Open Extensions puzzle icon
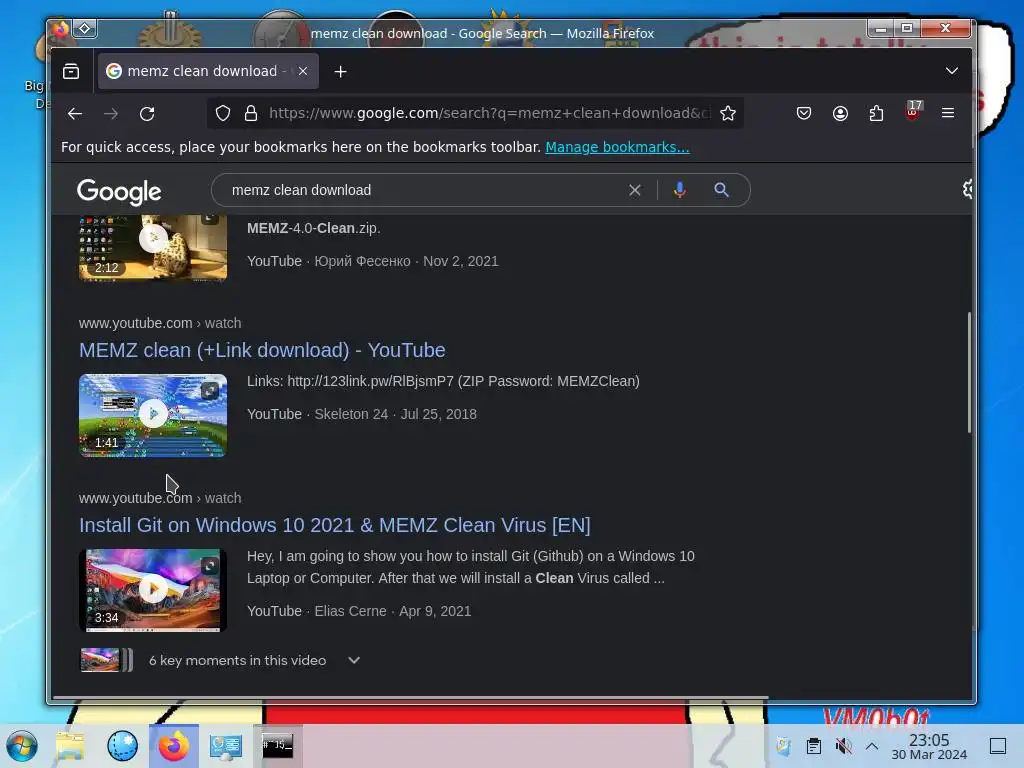The width and height of the screenshot is (1024, 768). pyautogui.click(x=876, y=114)
